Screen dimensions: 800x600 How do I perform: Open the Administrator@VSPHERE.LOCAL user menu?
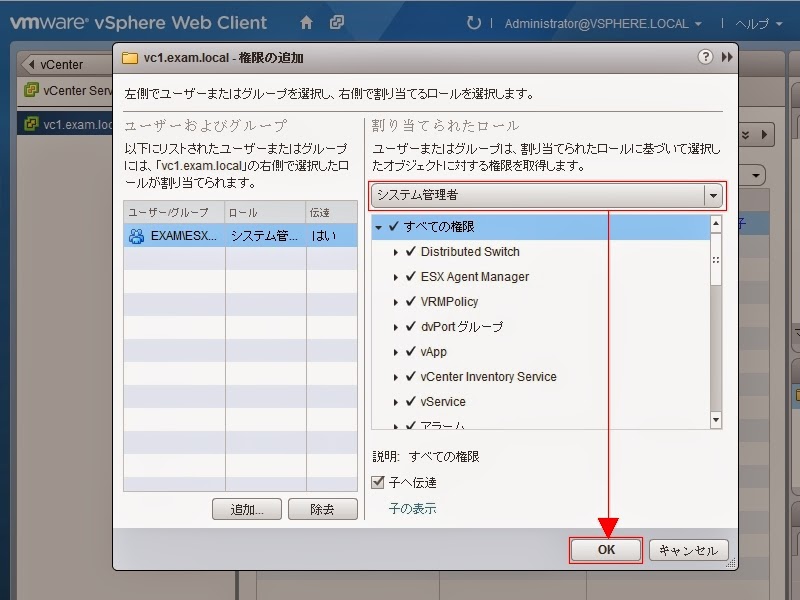click(603, 24)
